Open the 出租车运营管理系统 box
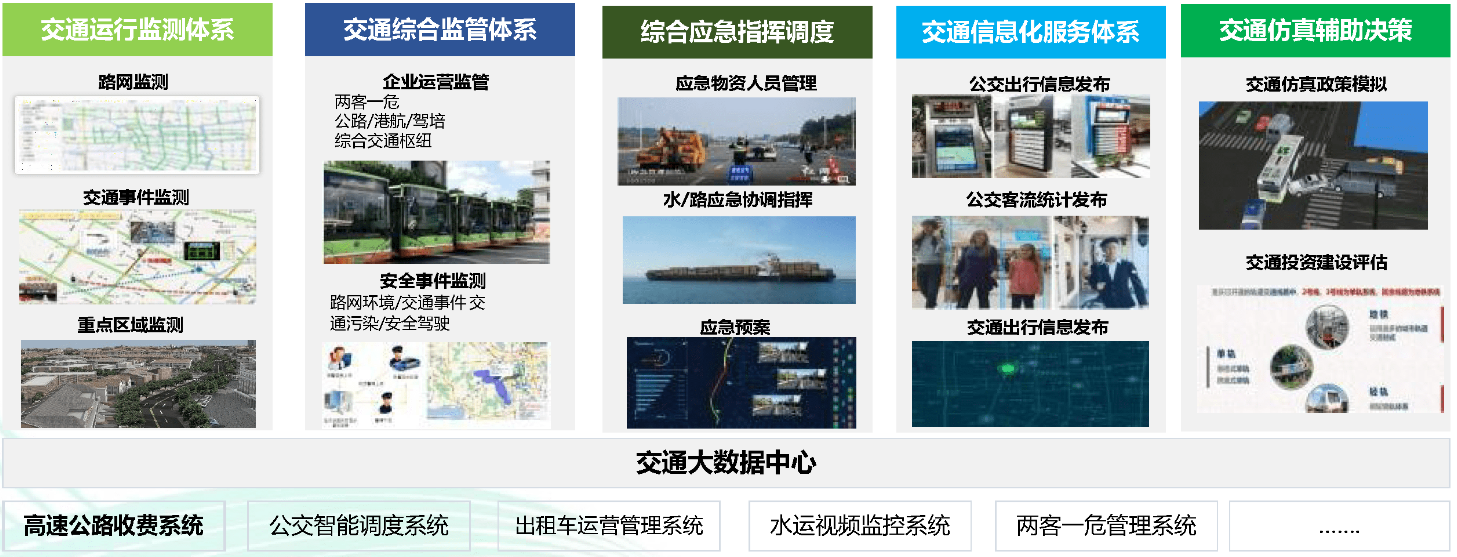Screen dimensions: 1457x557 (x=609, y=525)
